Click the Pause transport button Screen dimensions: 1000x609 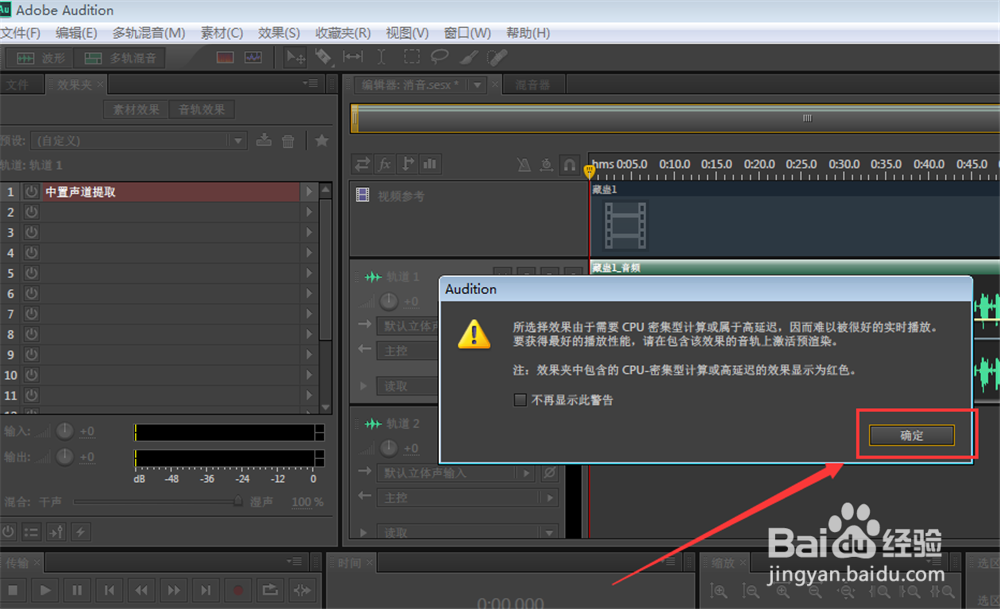coord(77,591)
